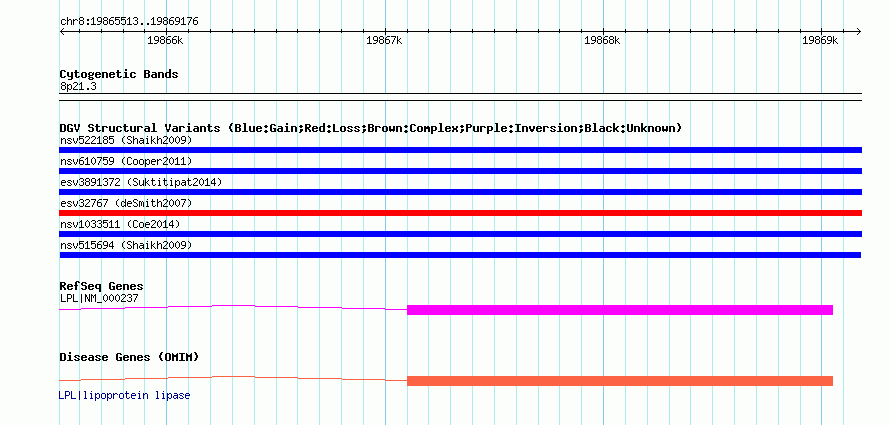Click the blue gain bar under nsv522185
The height and width of the screenshot is (425, 890).
pos(461,150)
